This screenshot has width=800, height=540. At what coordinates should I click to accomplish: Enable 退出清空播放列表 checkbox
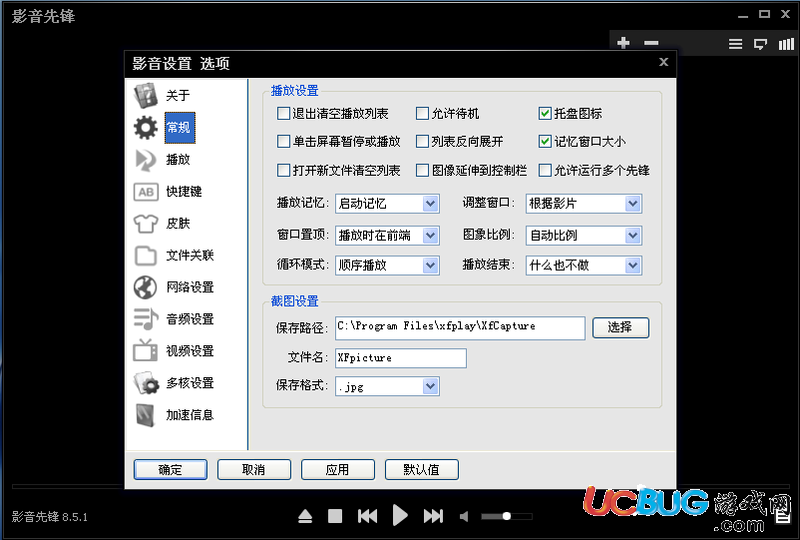[x=283, y=113]
